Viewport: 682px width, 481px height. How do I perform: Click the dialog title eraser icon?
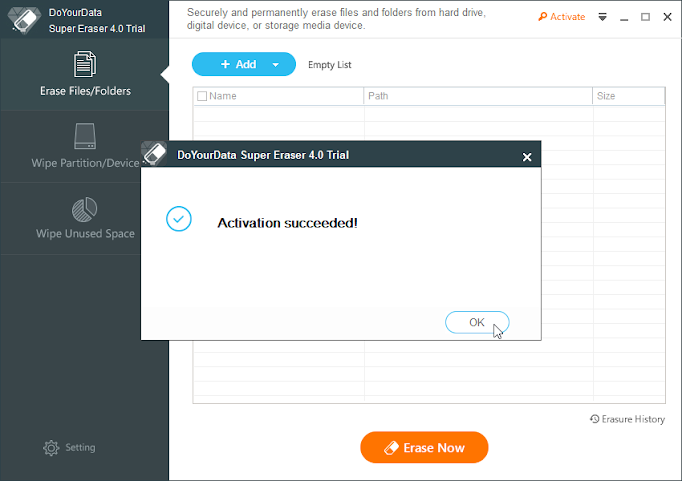[154, 154]
